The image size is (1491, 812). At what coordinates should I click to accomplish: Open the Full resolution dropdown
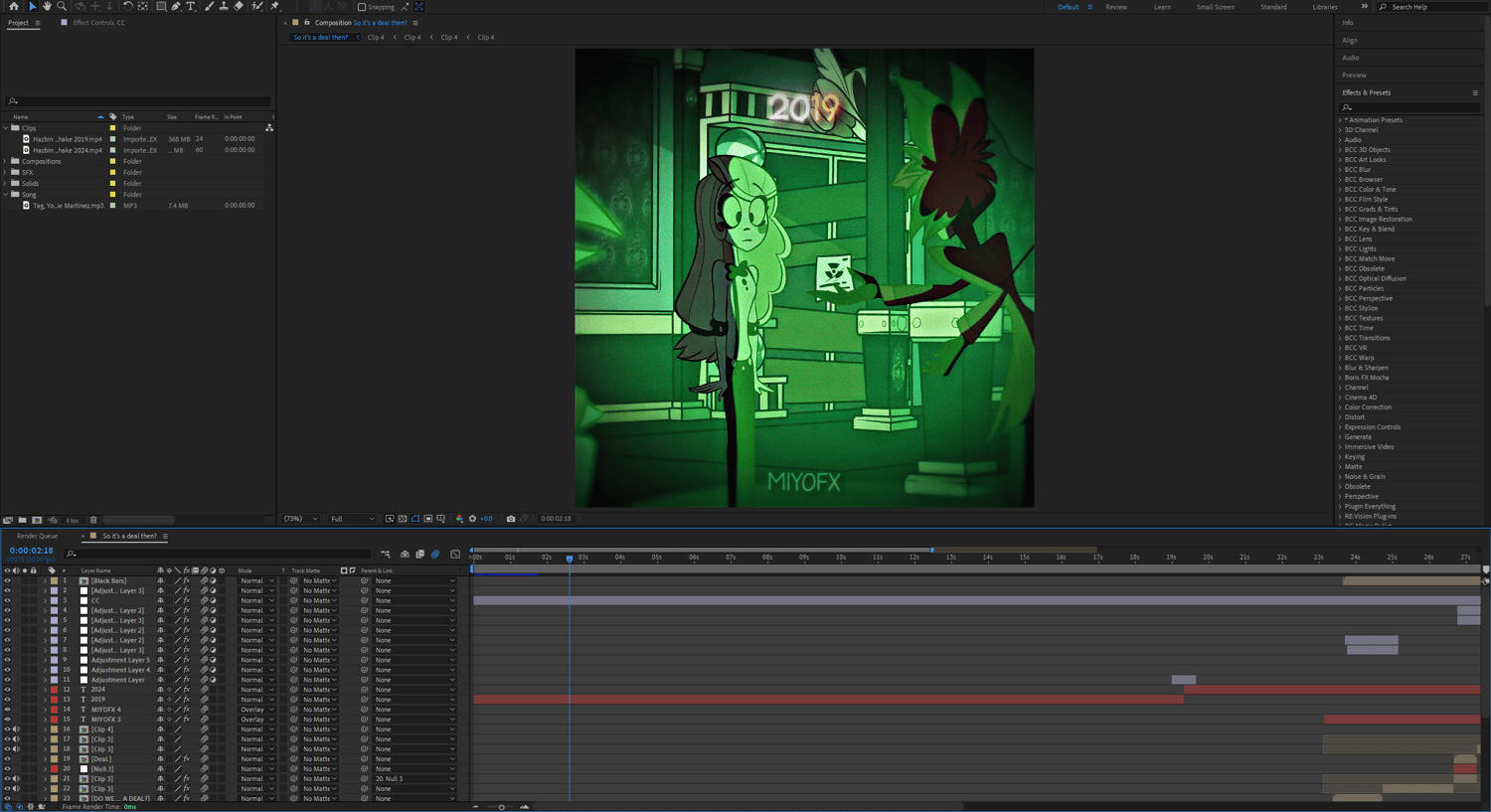[352, 519]
